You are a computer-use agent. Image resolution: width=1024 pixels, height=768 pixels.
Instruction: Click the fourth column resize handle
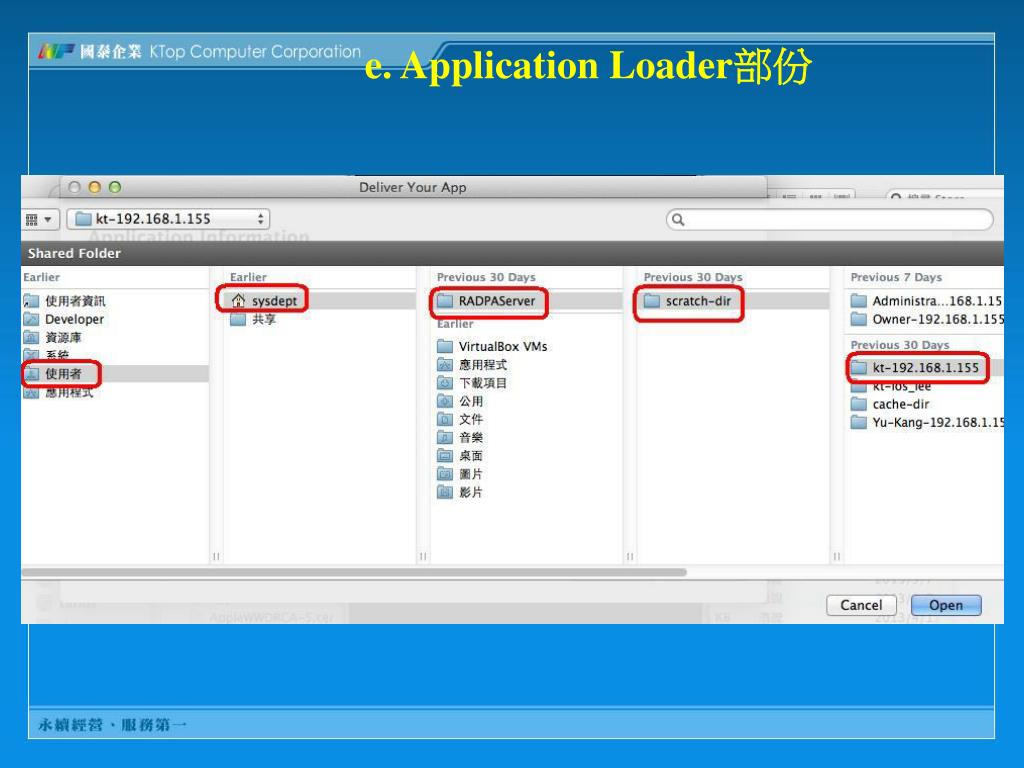tap(837, 556)
